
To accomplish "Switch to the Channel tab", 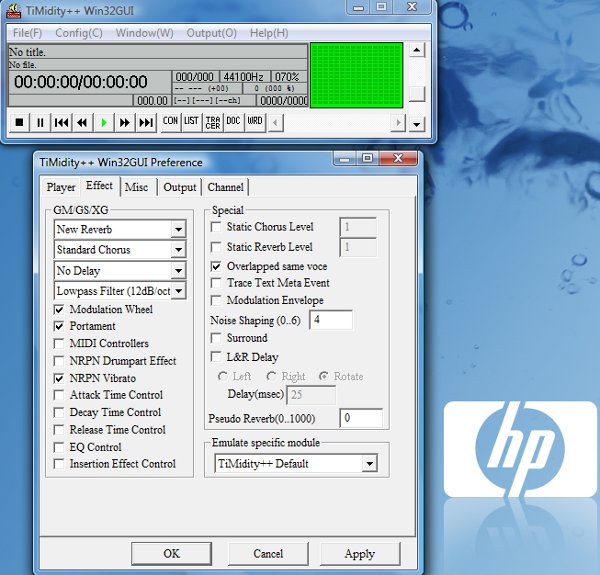I will pyautogui.click(x=225, y=187).
